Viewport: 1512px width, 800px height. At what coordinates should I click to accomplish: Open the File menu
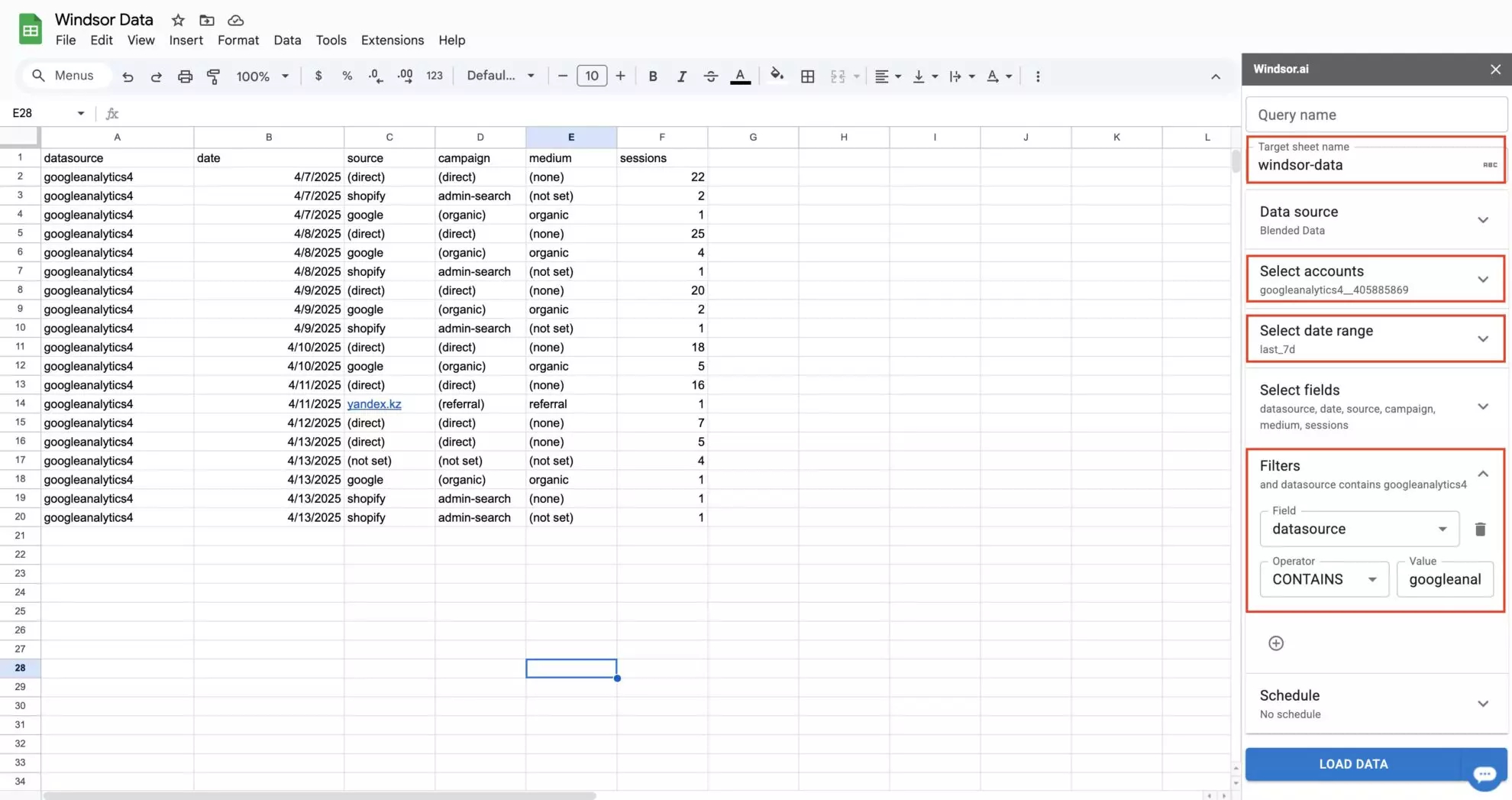[66, 40]
